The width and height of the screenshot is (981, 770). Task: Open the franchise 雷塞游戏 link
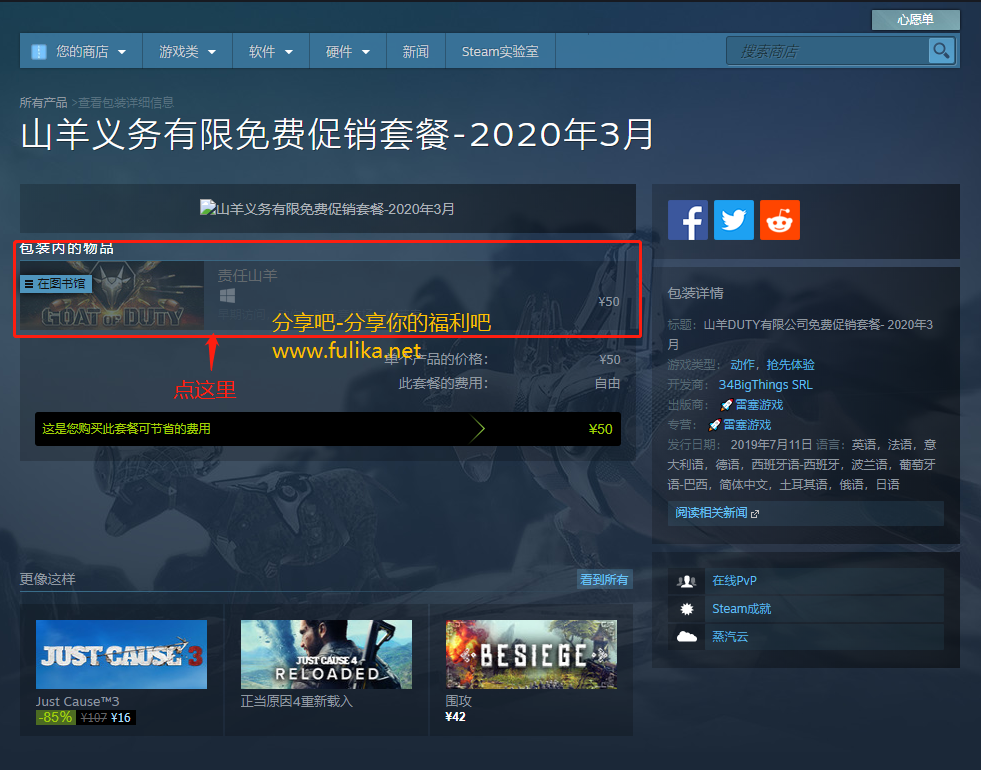(747, 425)
